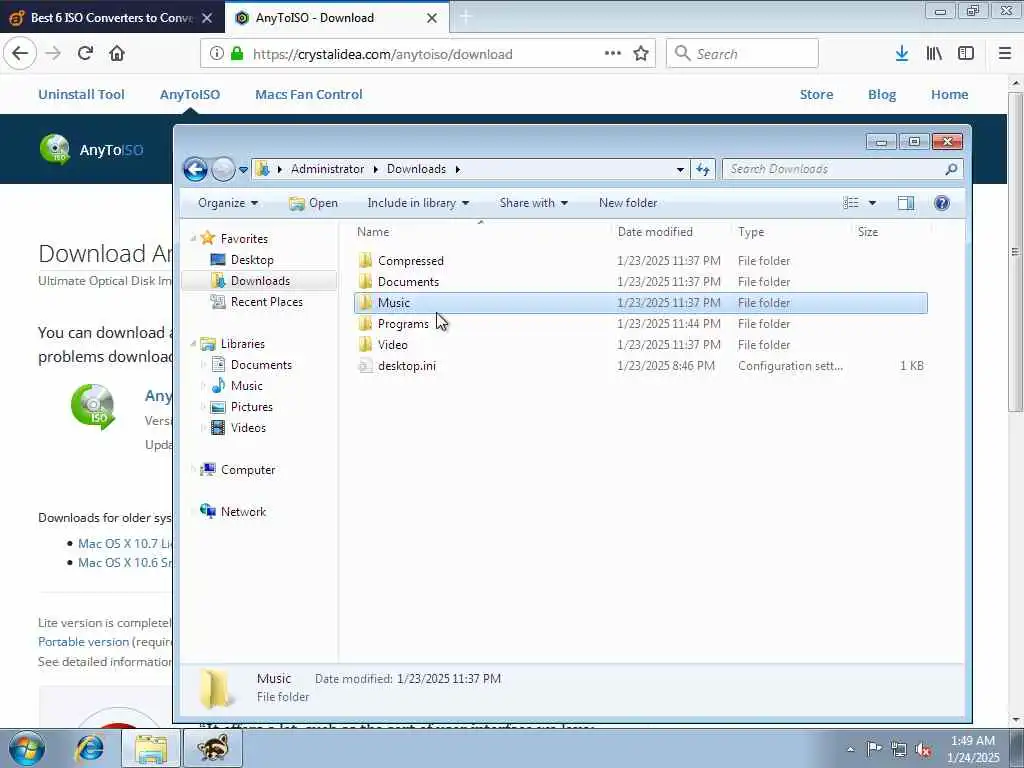Open the Home link in site header
This screenshot has width=1024, height=768.
[949, 95]
